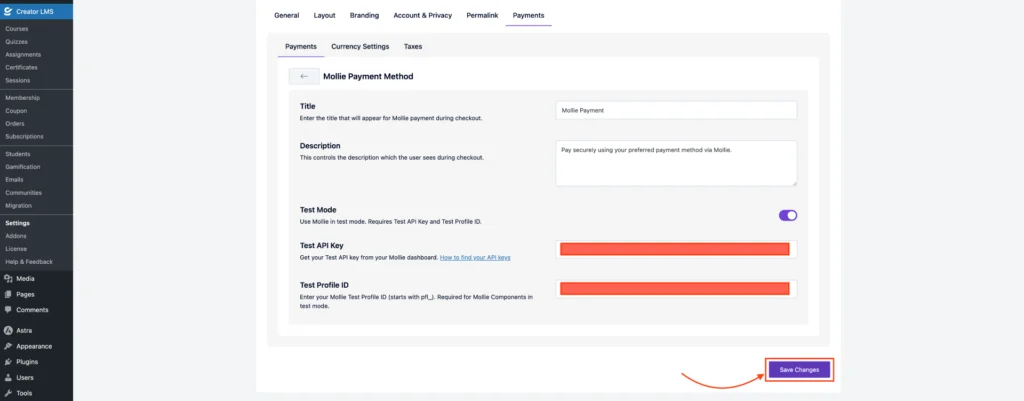Open Appearance via its paintbrush icon

(x=9, y=346)
